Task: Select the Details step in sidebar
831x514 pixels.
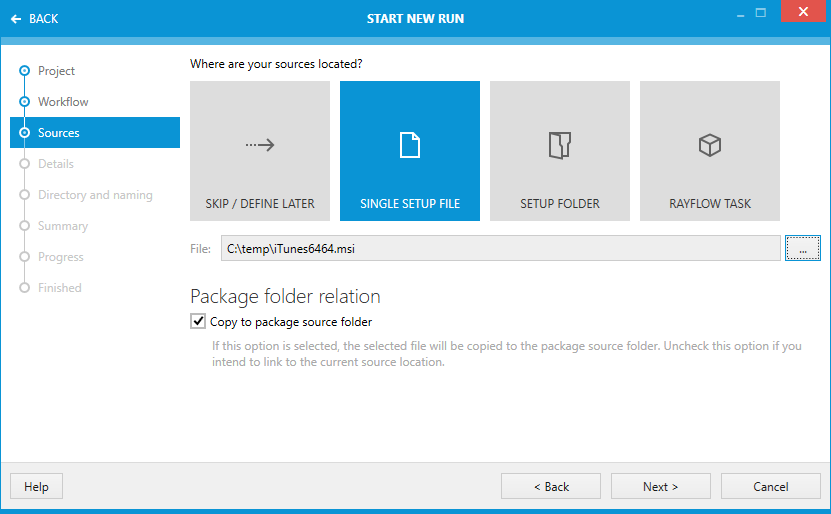Action: click(56, 164)
